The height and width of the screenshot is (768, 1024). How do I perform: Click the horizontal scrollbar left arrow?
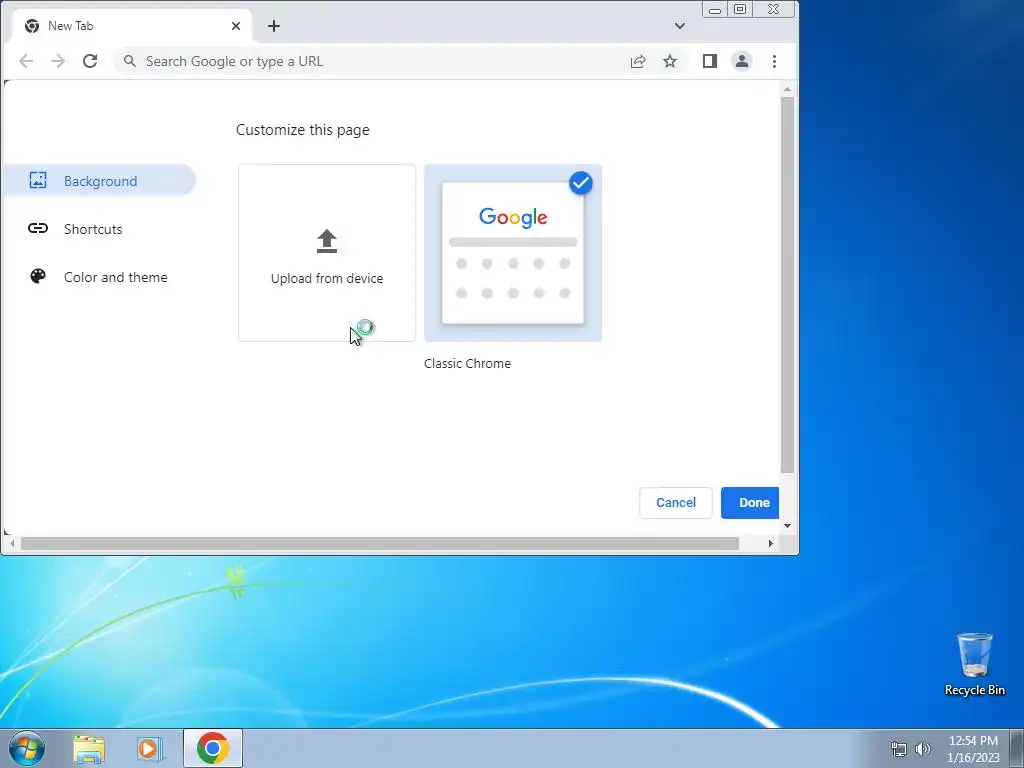click(x=12, y=543)
